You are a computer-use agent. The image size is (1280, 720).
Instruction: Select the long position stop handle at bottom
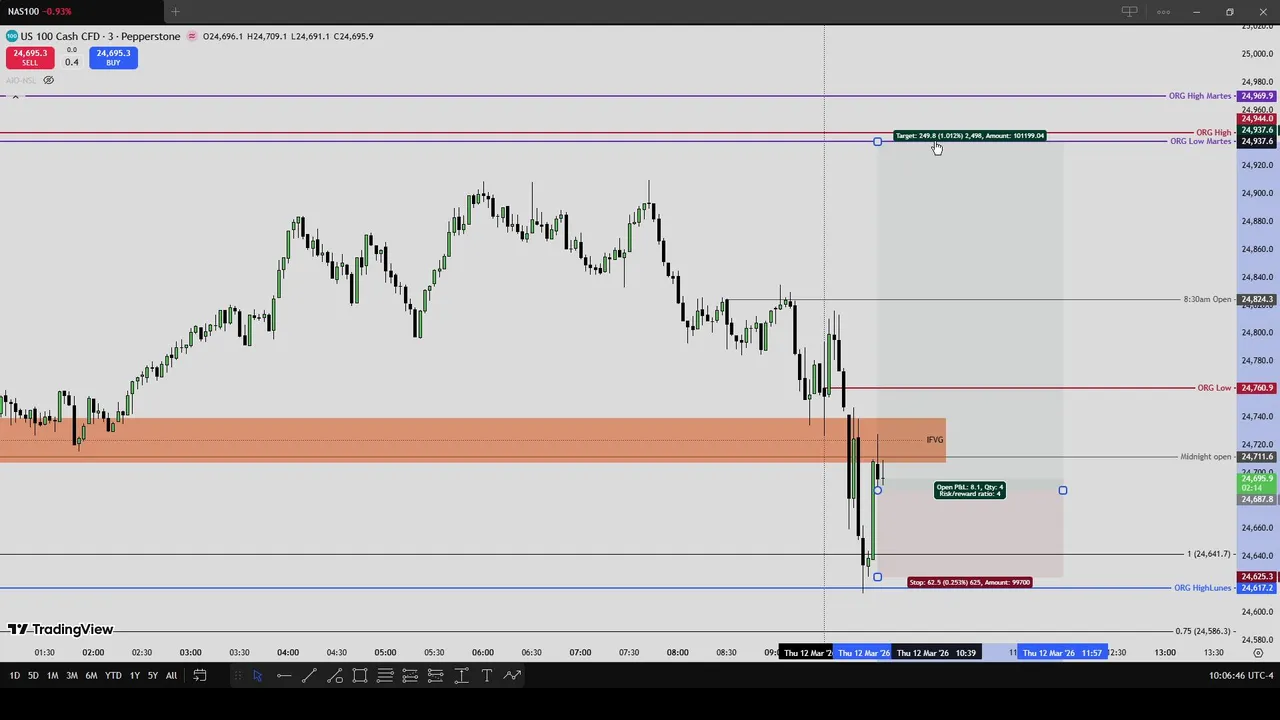click(x=877, y=577)
